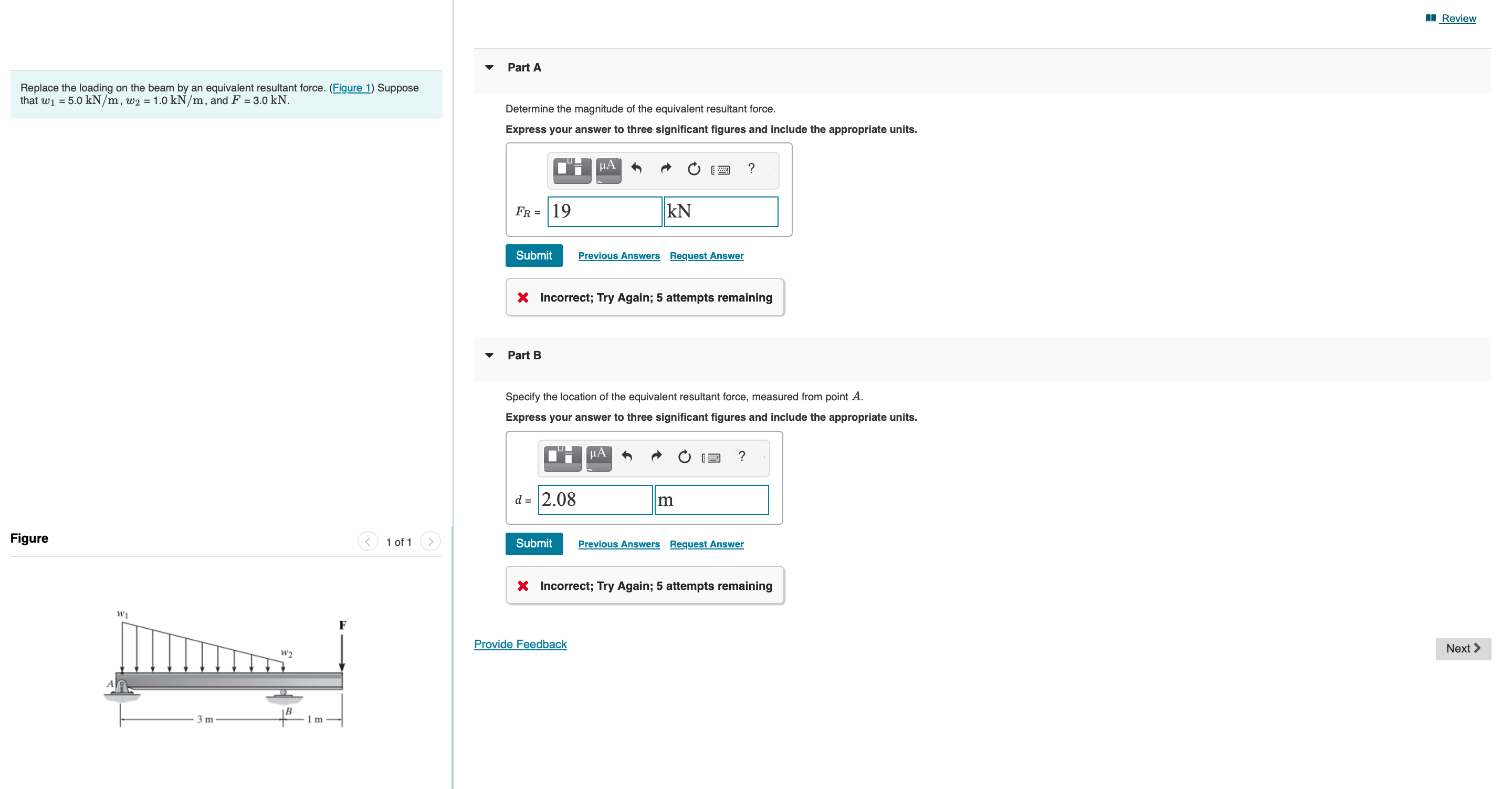Collapse Part B section triangle
Image resolution: width=1512 pixels, height=789 pixels.
[x=489, y=356]
